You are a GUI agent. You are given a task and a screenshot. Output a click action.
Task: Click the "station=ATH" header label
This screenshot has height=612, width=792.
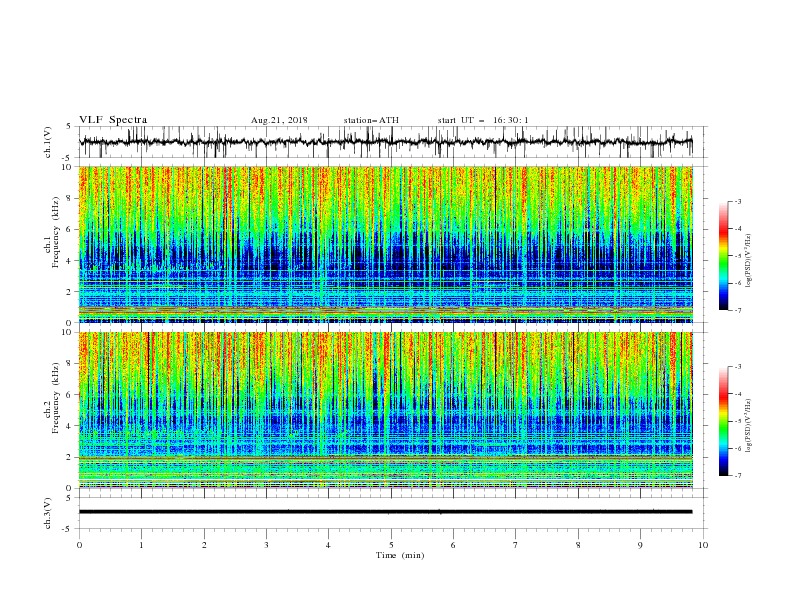pos(371,120)
